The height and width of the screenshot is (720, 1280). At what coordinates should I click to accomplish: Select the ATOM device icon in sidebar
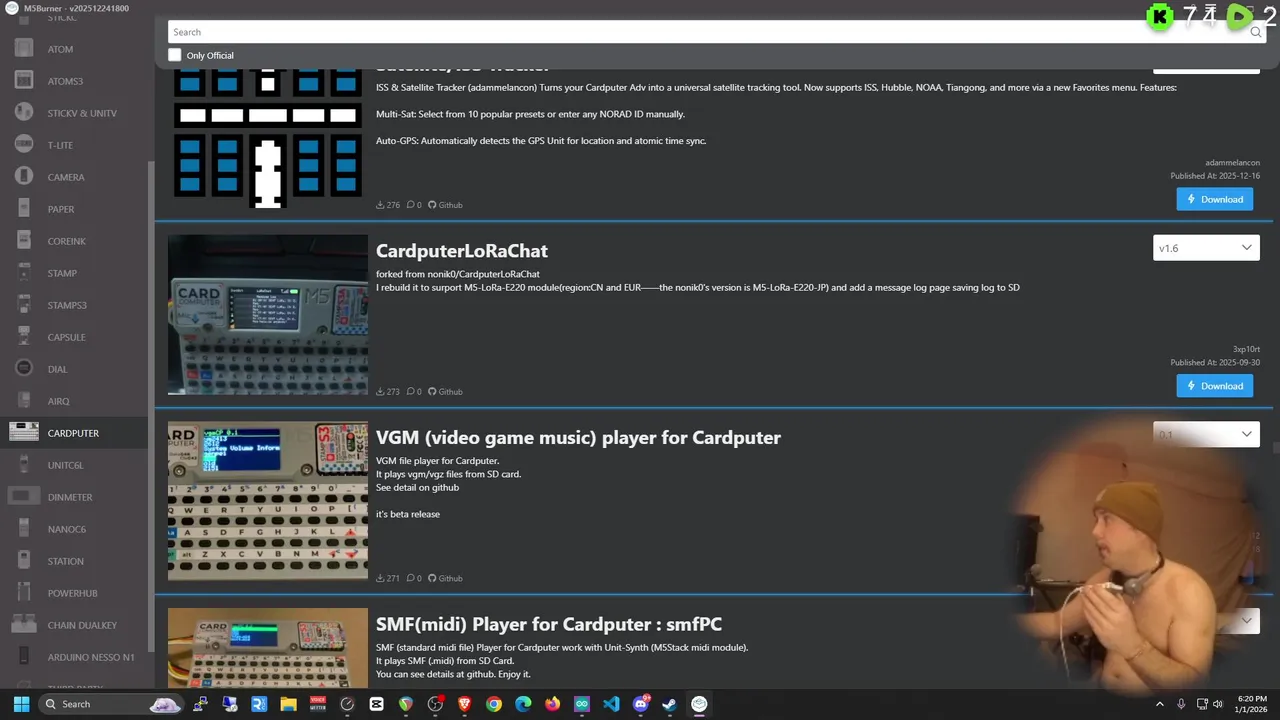[x=24, y=49]
